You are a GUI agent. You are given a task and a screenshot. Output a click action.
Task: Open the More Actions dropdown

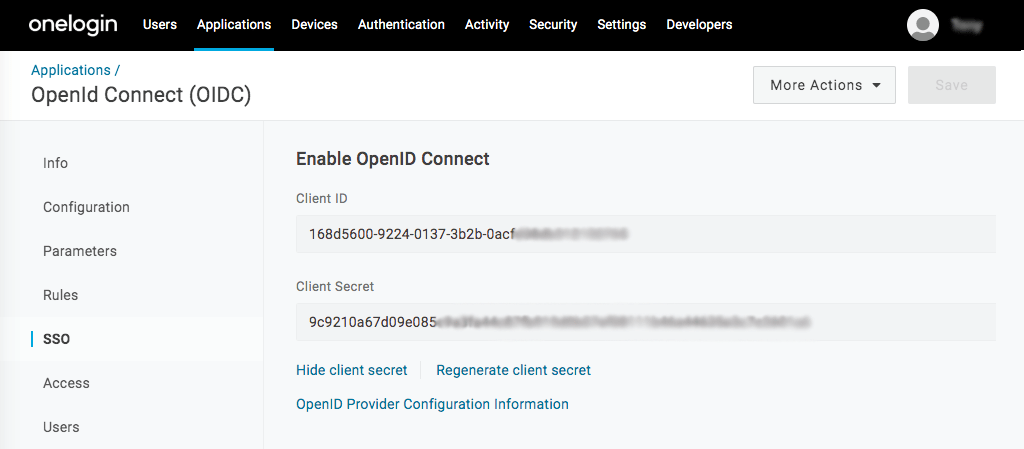[824, 85]
